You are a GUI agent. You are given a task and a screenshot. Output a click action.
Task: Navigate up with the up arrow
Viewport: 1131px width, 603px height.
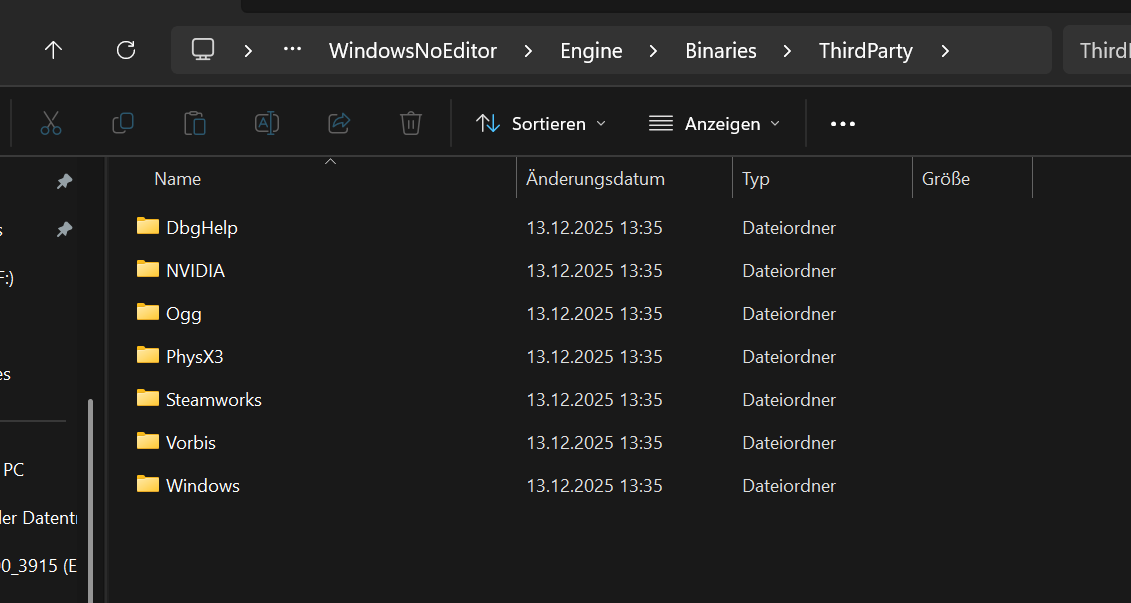(x=54, y=50)
